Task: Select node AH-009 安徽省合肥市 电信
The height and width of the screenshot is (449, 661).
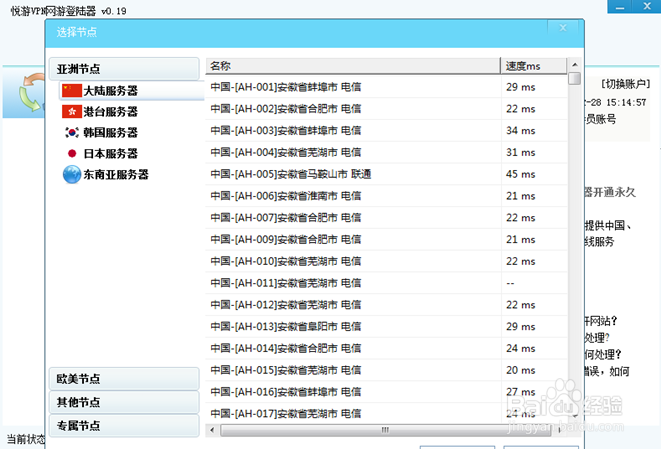Action: (x=386, y=239)
